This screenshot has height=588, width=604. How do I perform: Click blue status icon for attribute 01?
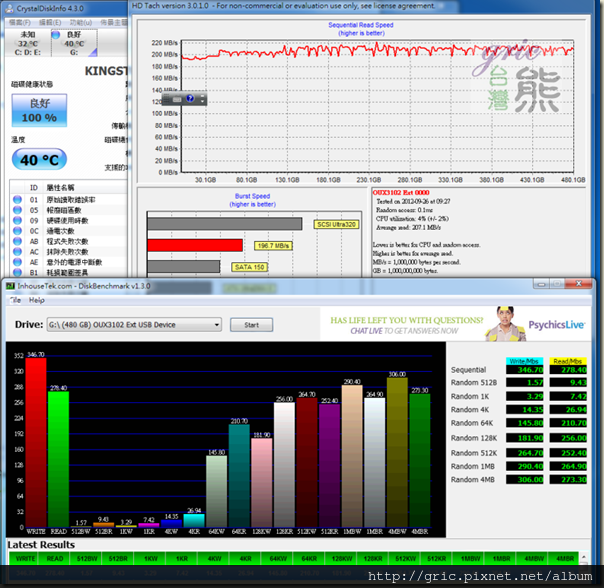pyautogui.click(x=17, y=200)
